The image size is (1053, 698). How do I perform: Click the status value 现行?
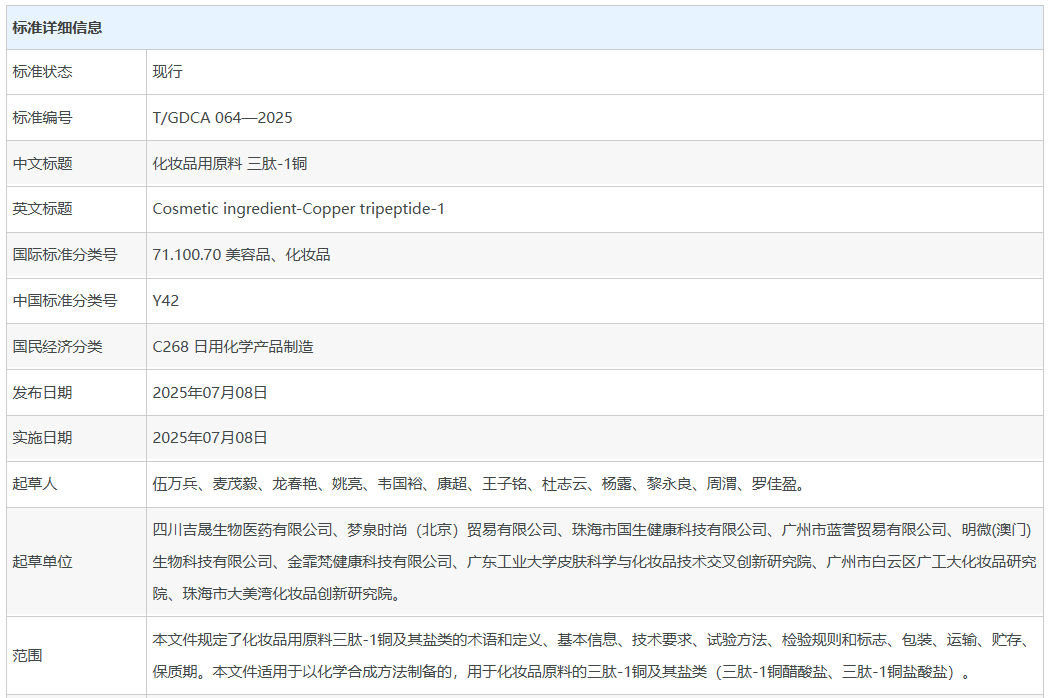(167, 72)
